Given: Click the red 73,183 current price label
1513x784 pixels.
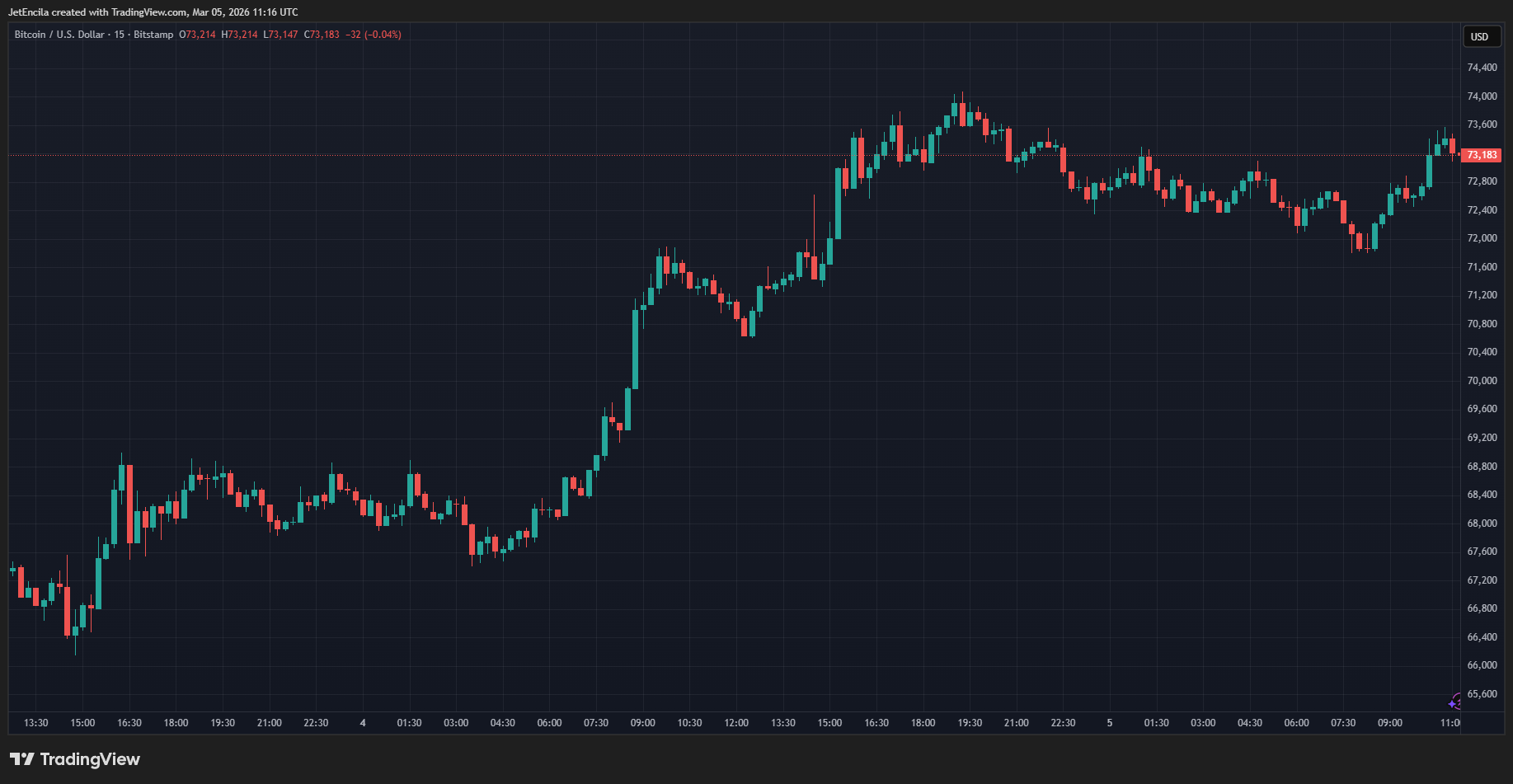Looking at the screenshot, I should click(1482, 155).
